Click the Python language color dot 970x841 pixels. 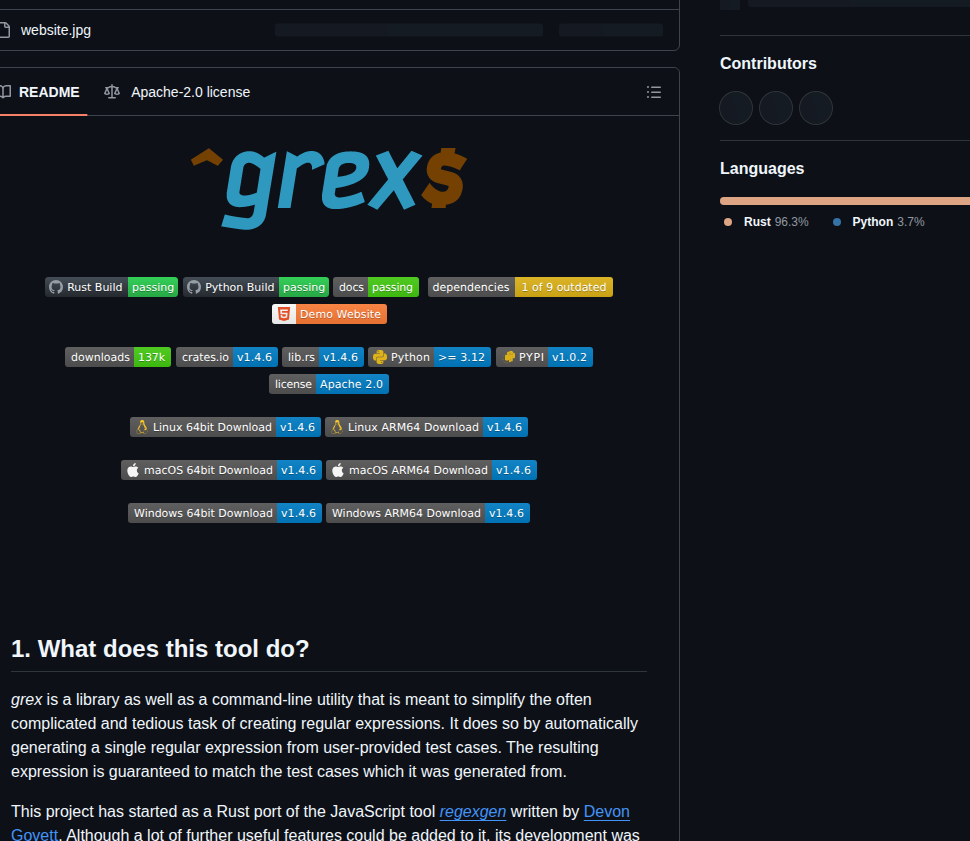837,222
